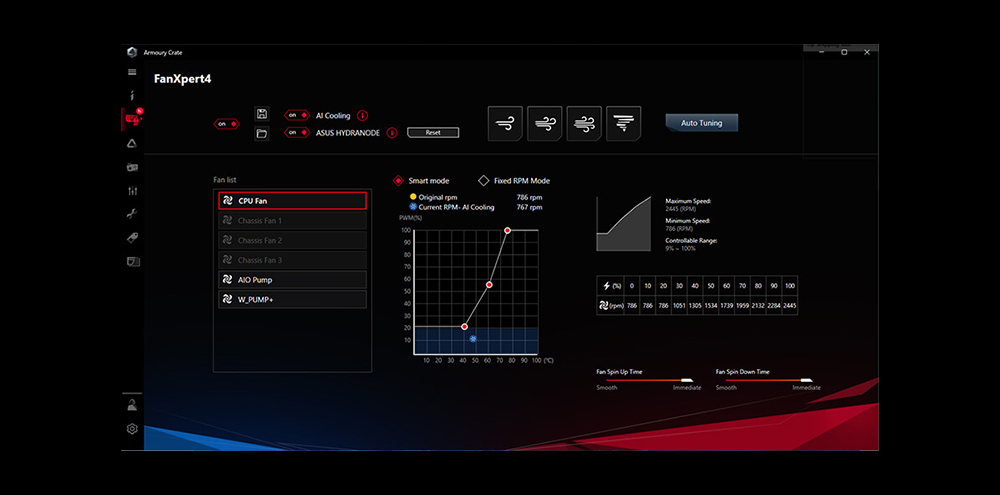
Task: Click the Maximum Speed label
Action: pyautogui.click(x=688, y=201)
